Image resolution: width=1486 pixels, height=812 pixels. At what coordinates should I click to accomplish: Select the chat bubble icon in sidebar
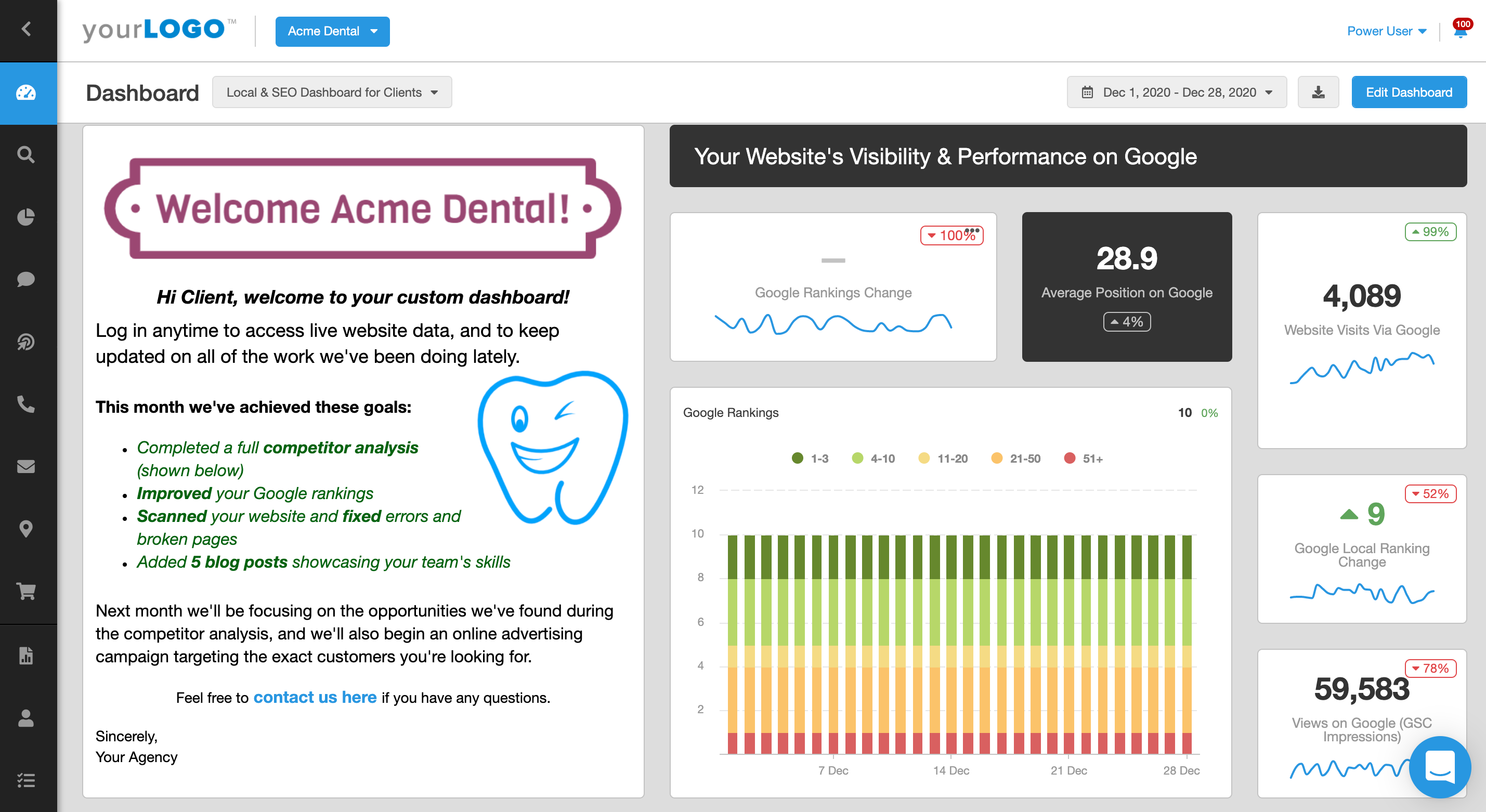pos(27,280)
